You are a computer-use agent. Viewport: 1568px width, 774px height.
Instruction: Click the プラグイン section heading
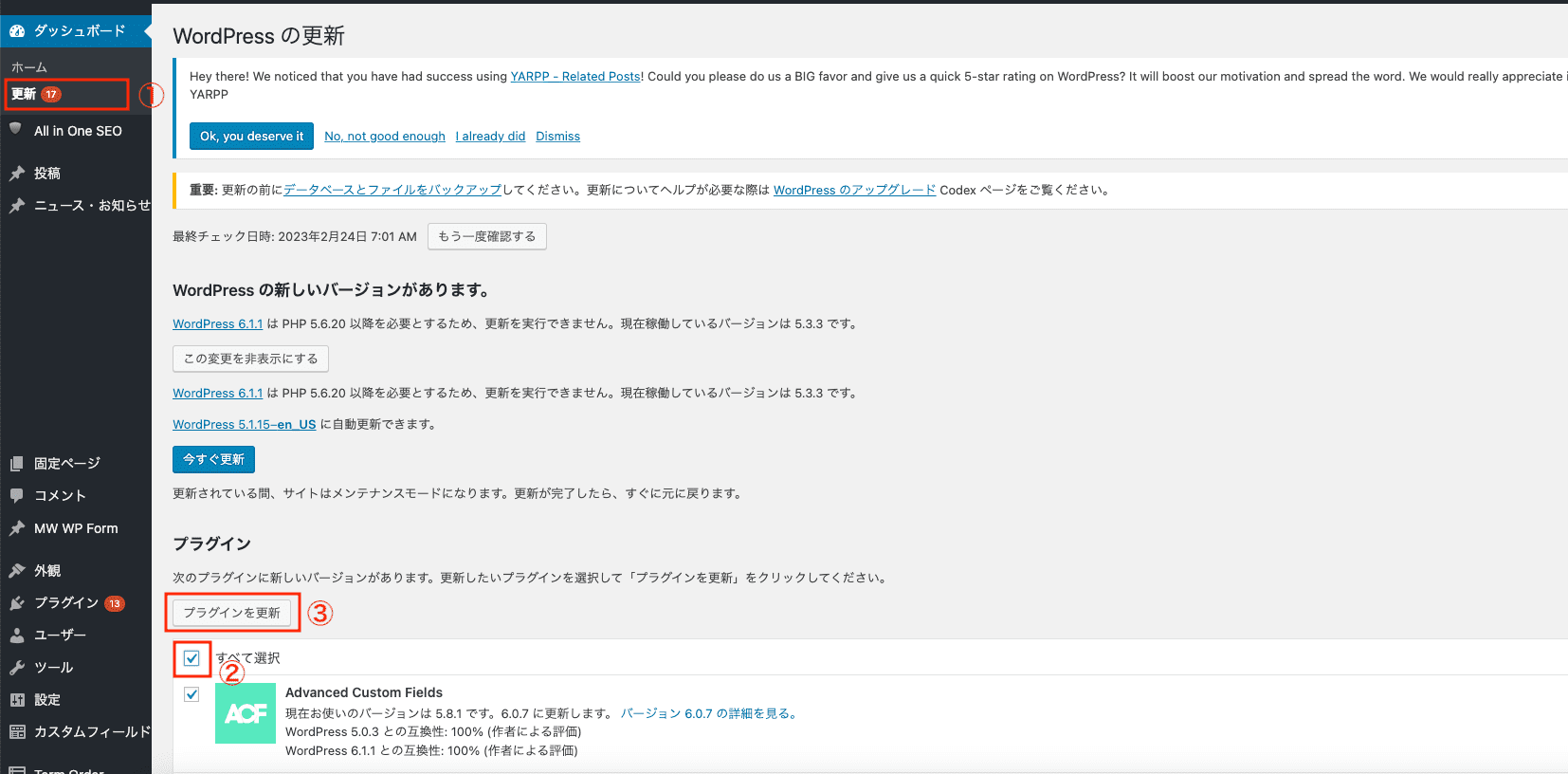(211, 544)
